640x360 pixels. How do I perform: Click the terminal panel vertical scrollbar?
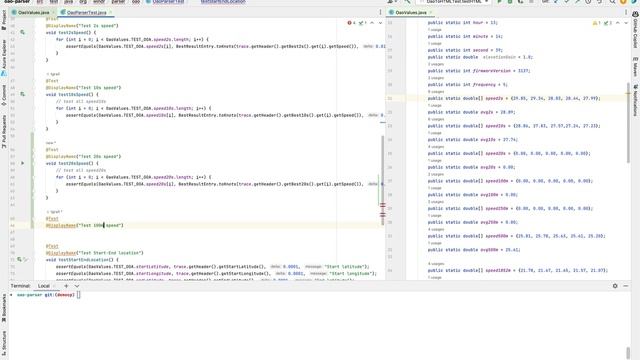628,352
